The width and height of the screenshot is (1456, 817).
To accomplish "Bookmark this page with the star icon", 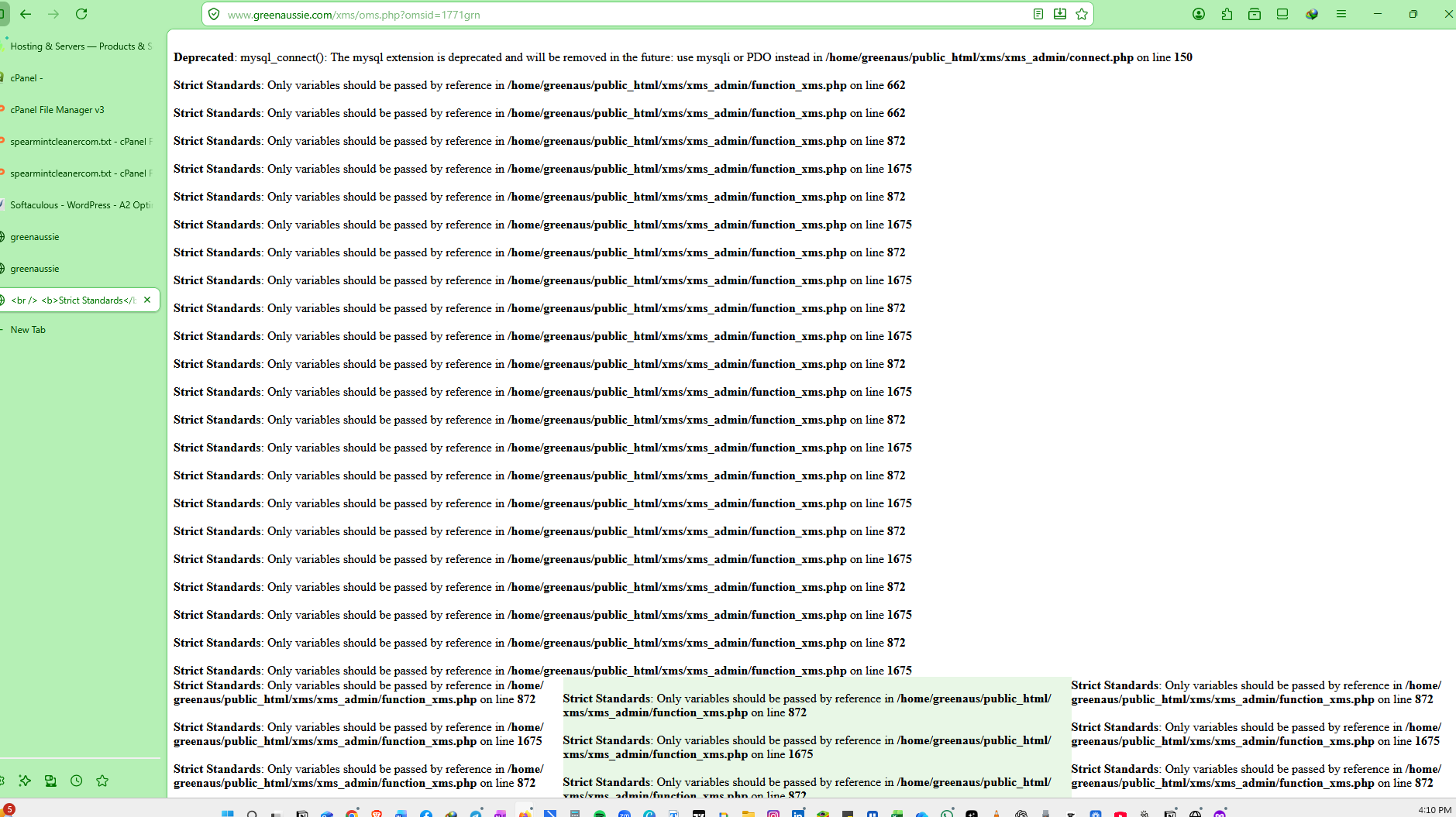I will coord(1082,14).
